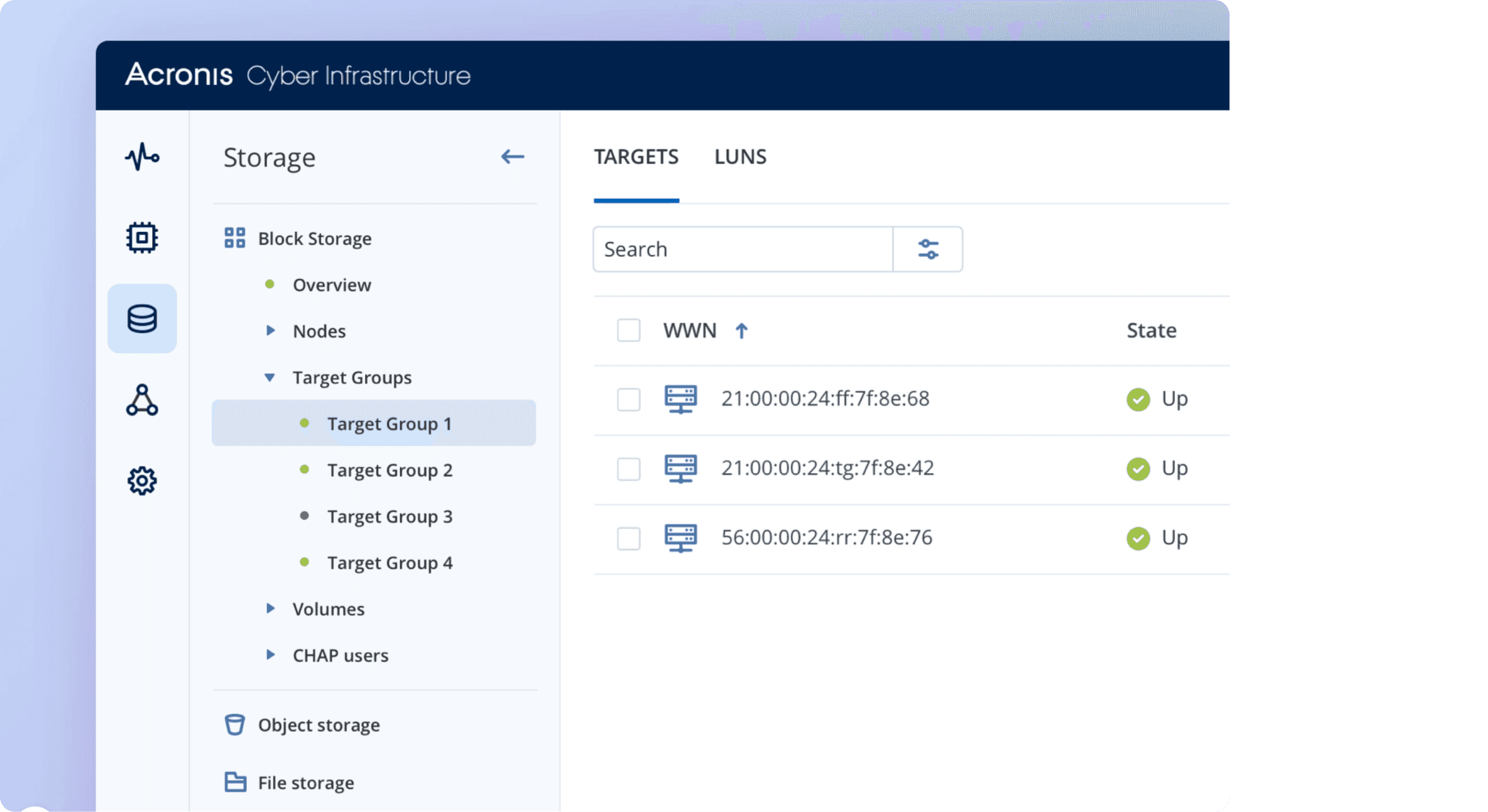This screenshot has width=1488, height=812.
Task: Select the storage database icon in sidebar
Action: [142, 319]
